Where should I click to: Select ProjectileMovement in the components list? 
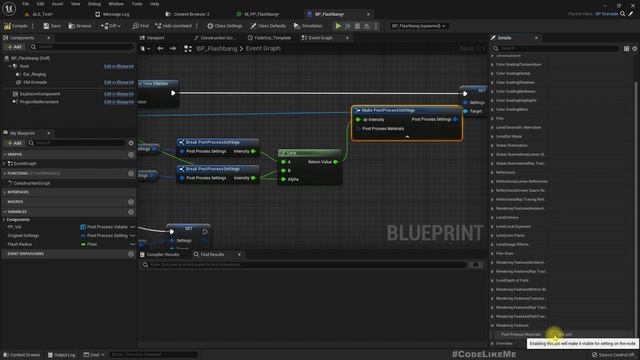click(x=39, y=102)
